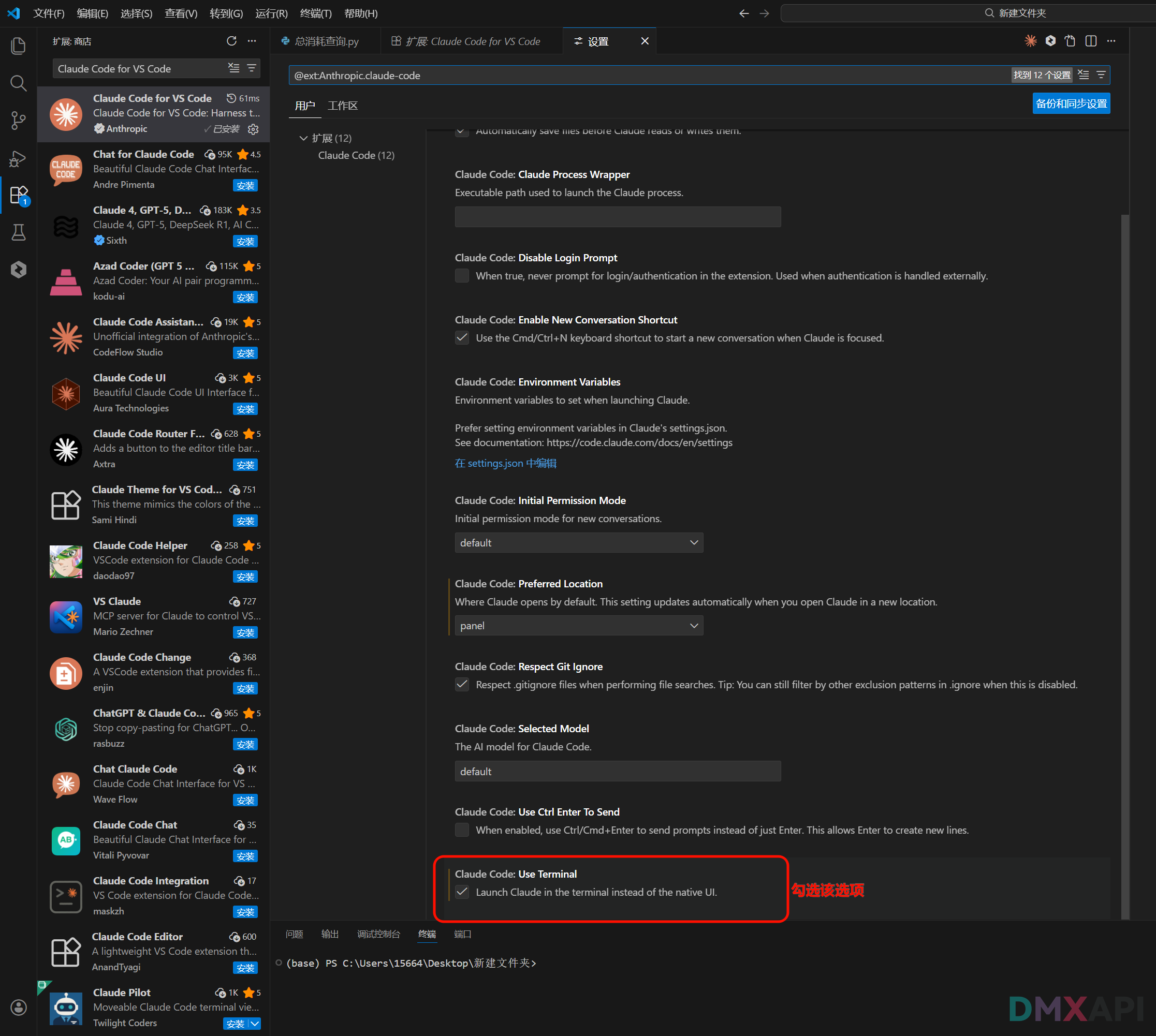The width and height of the screenshot is (1156, 1036).
Task: Click the Testing flask icon
Action: pos(18,232)
